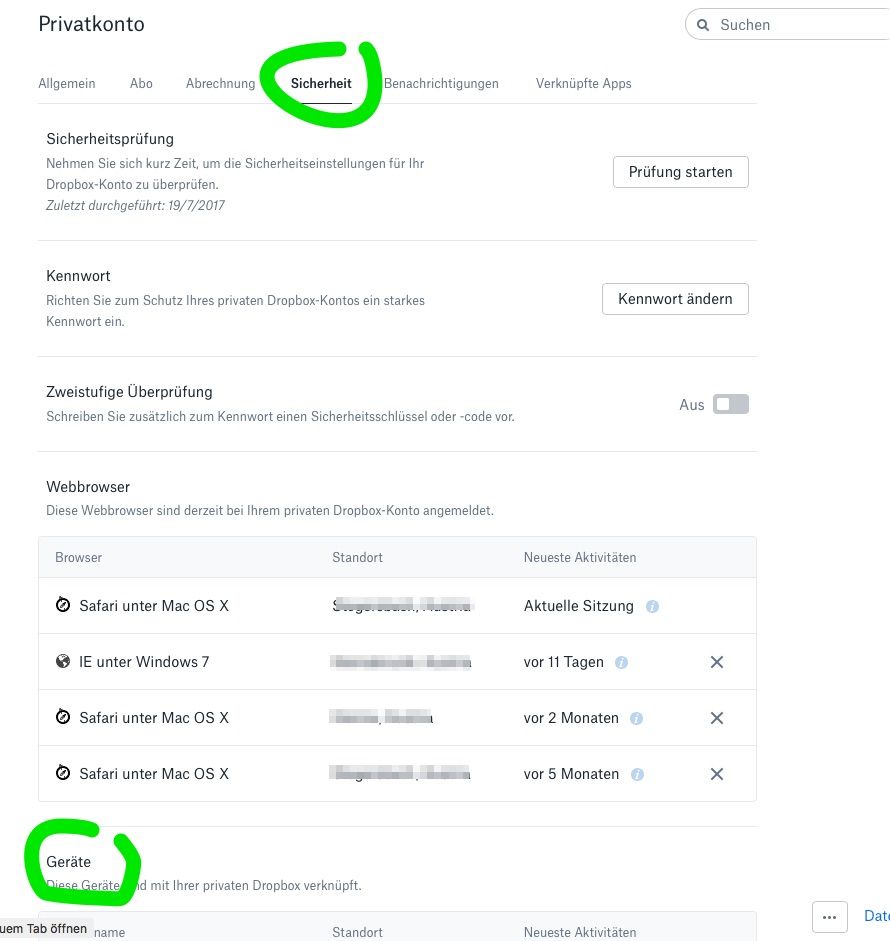Click info icon next to vor 2 Monaten
The height and width of the screenshot is (941, 890).
637,718
